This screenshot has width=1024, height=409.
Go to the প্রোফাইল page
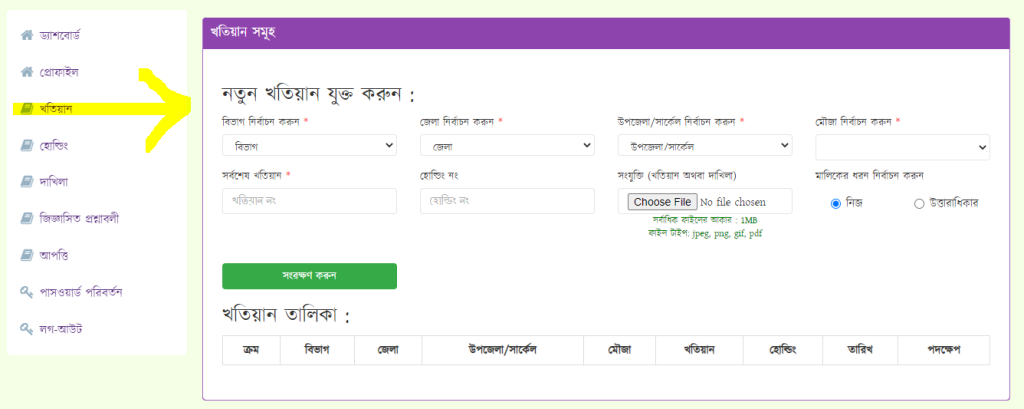[59, 72]
